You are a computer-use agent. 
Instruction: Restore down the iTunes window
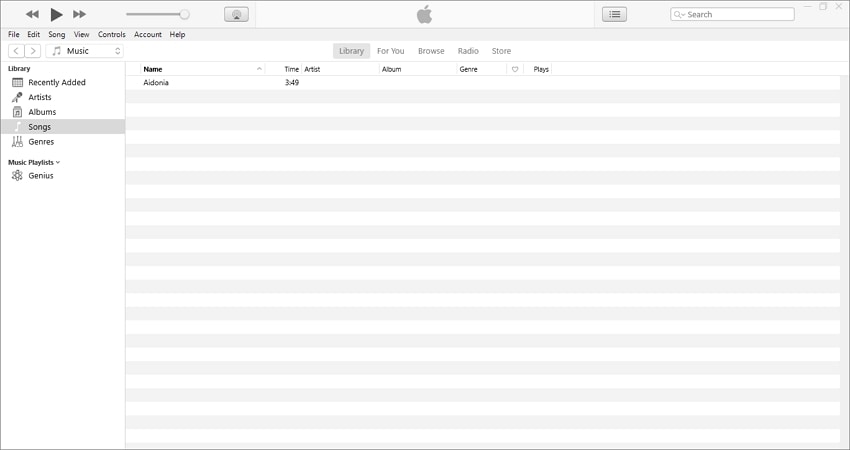(x=823, y=7)
